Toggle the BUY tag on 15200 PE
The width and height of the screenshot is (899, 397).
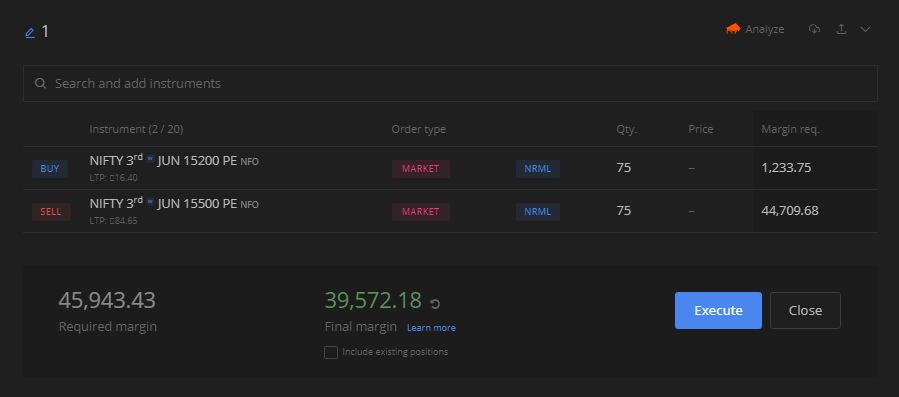point(50,169)
